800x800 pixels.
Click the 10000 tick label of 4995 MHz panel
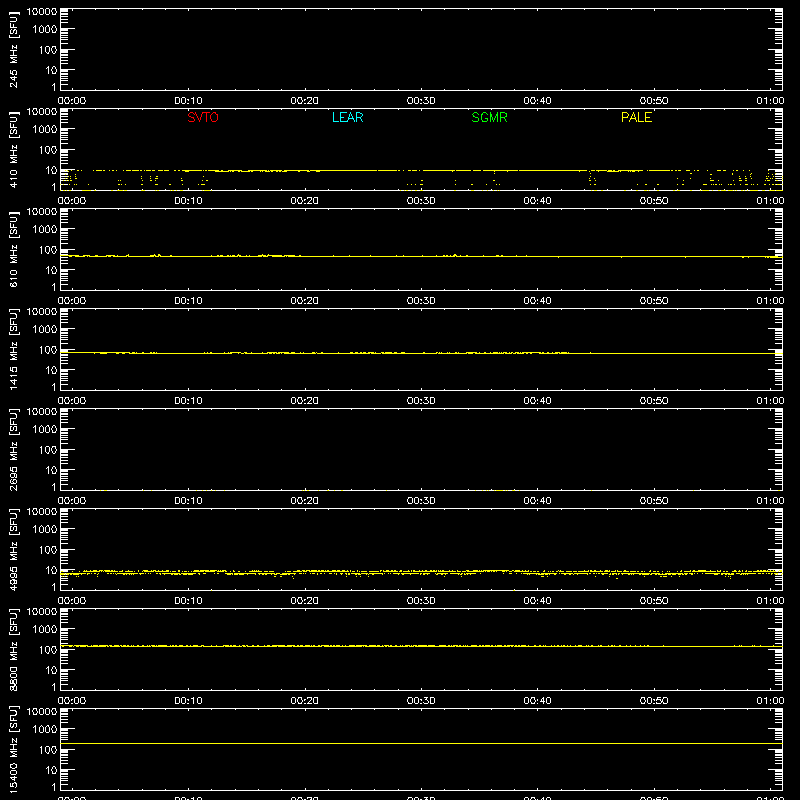coord(42,512)
